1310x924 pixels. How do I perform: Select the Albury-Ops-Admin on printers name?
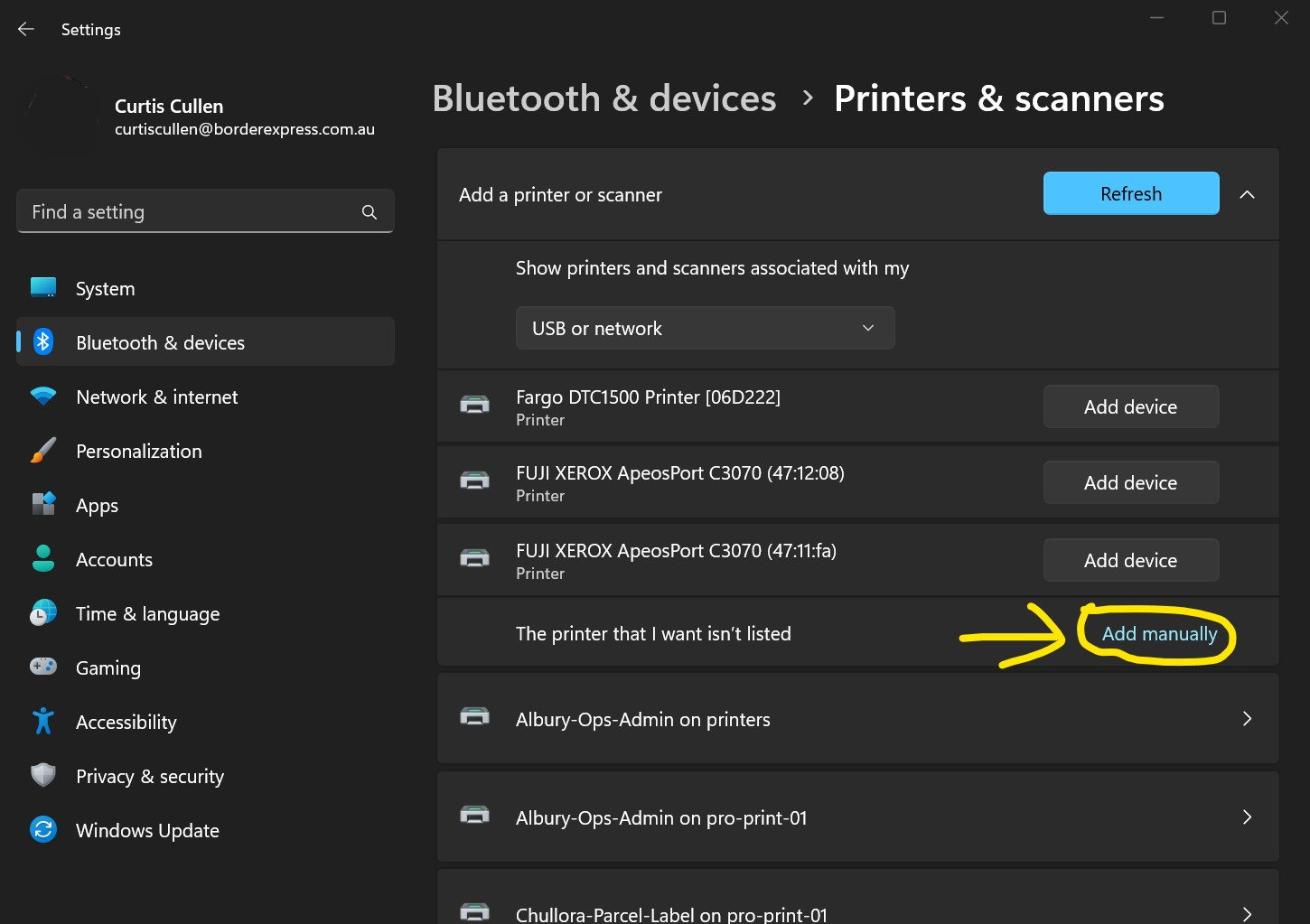[x=643, y=719]
